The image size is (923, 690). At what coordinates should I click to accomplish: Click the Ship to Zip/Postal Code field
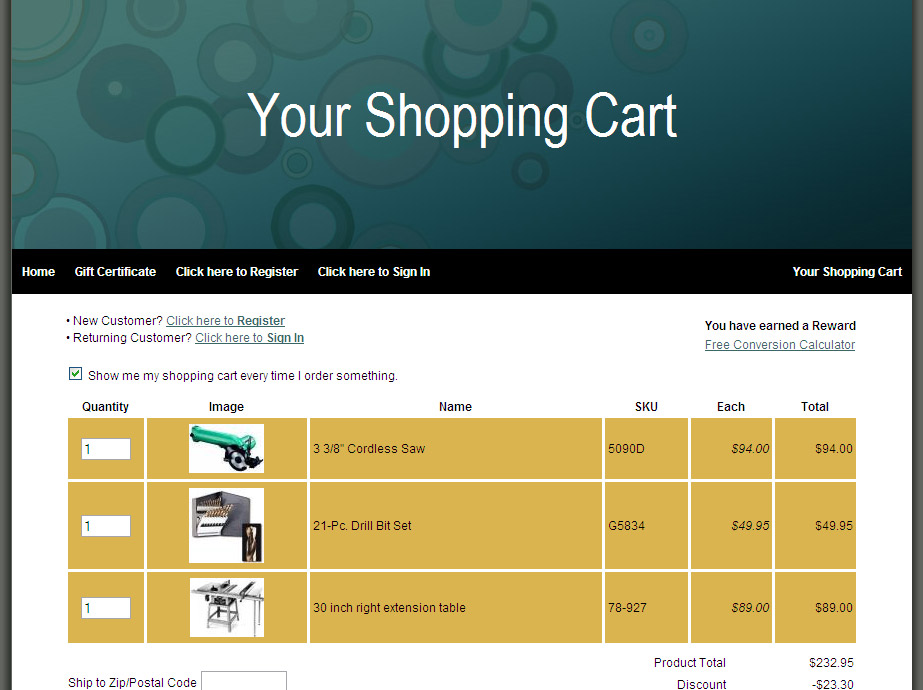(x=243, y=682)
